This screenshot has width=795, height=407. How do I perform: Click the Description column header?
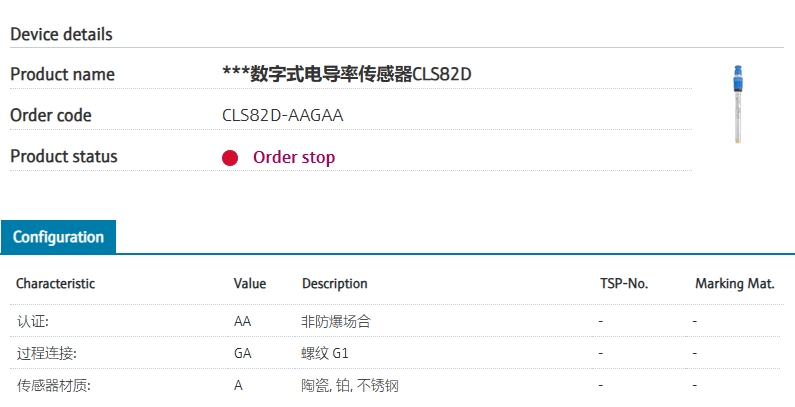pyautogui.click(x=335, y=283)
